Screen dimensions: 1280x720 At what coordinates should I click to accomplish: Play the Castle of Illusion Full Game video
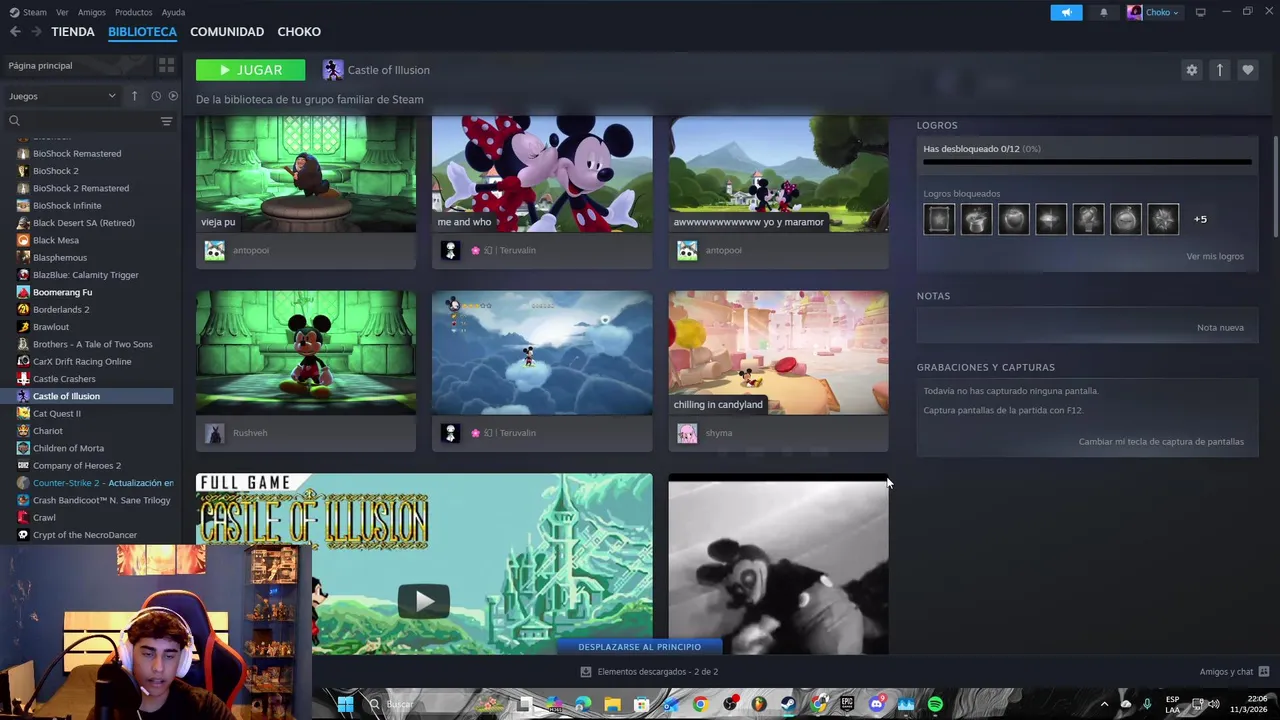tap(424, 600)
